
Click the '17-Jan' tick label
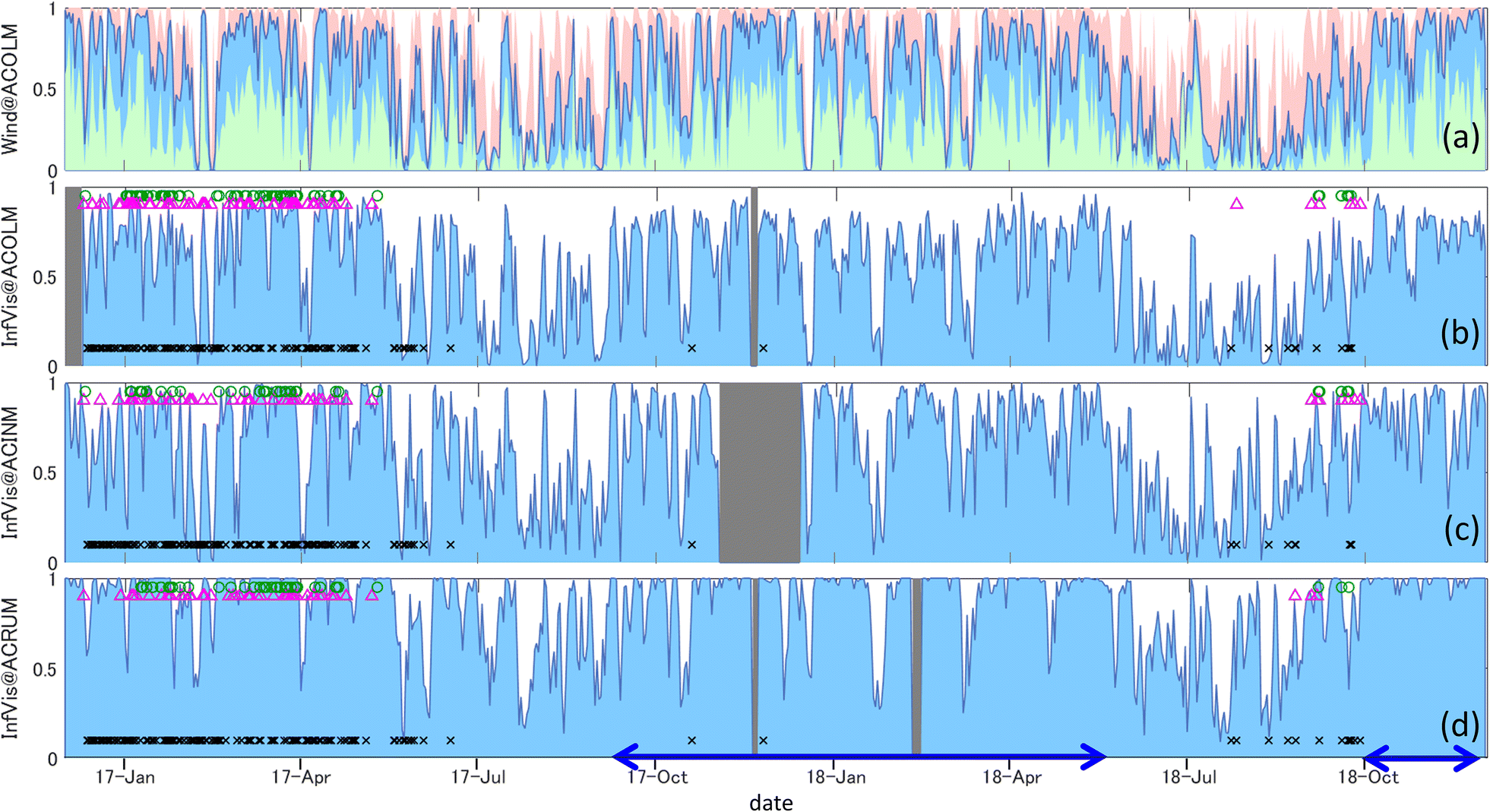[x=125, y=777]
